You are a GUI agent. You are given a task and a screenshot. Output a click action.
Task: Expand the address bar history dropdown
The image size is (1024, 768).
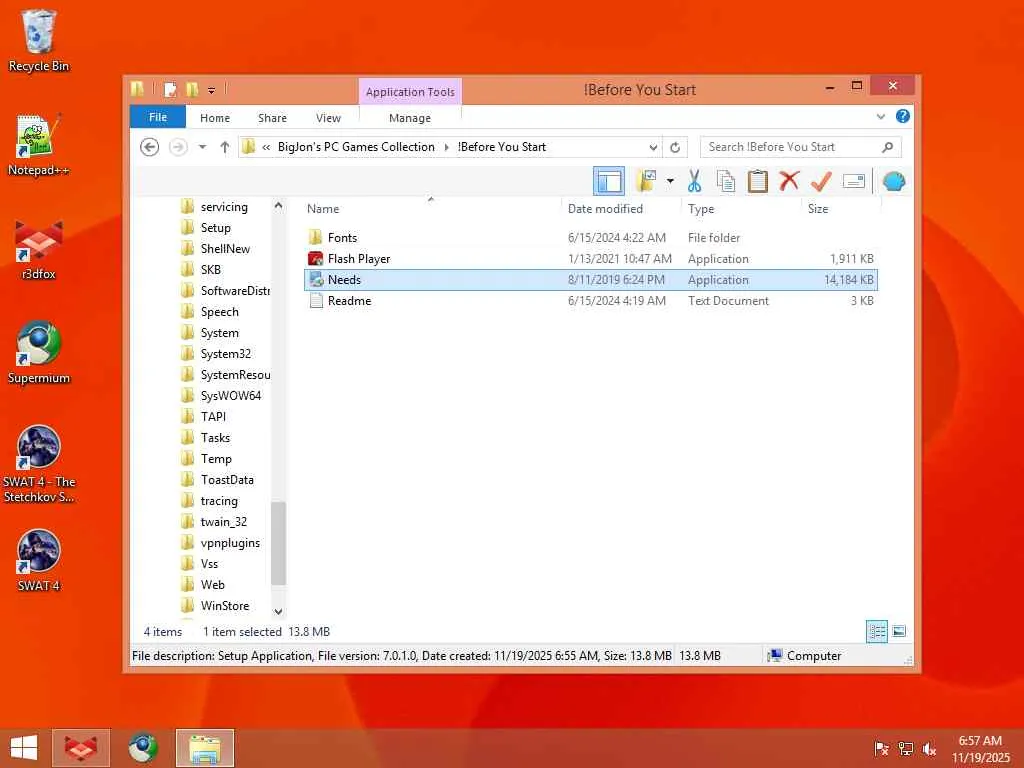[x=653, y=148]
